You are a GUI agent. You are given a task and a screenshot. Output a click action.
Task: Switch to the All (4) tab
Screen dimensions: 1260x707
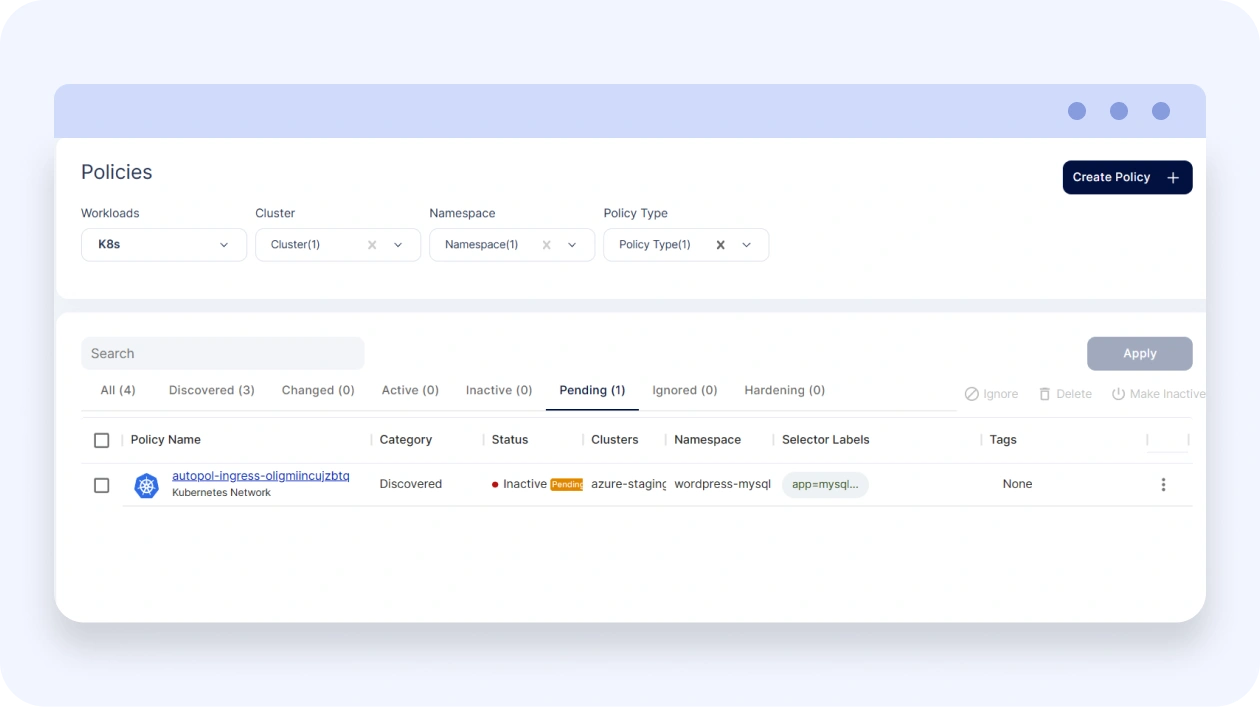tap(118, 390)
